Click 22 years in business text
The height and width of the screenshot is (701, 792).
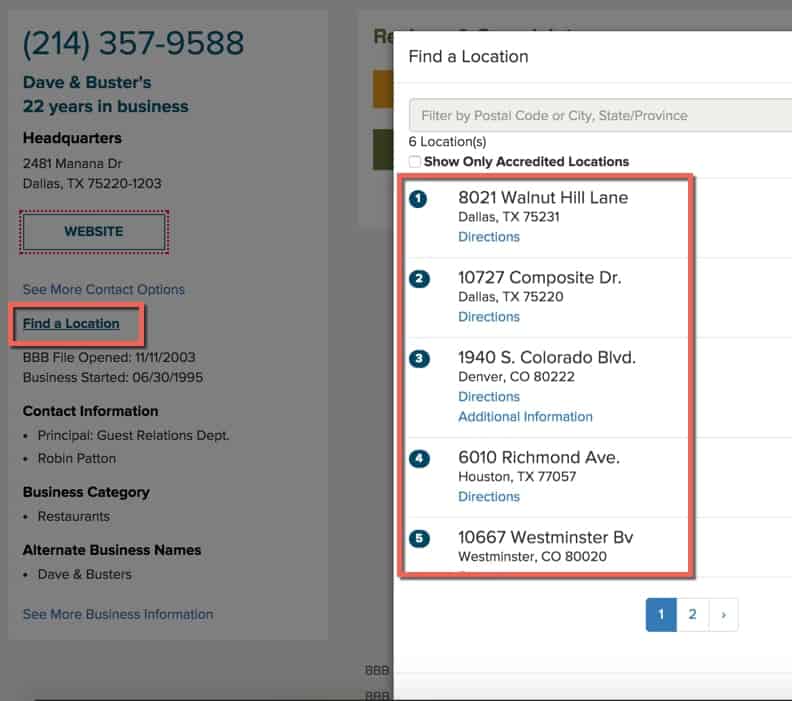[106, 107]
